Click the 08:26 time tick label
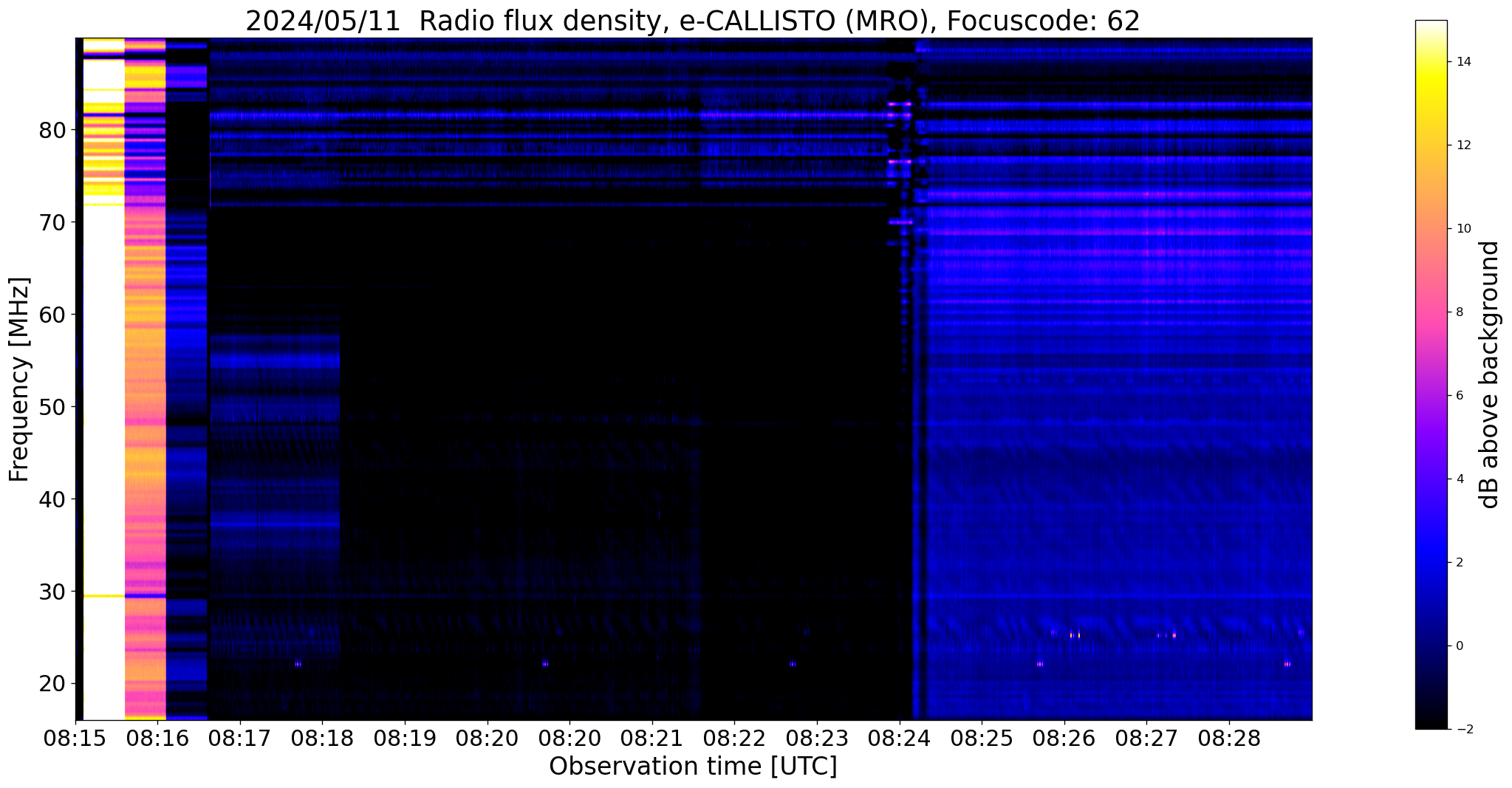Viewport: 1512px width, 788px height. (1064, 738)
